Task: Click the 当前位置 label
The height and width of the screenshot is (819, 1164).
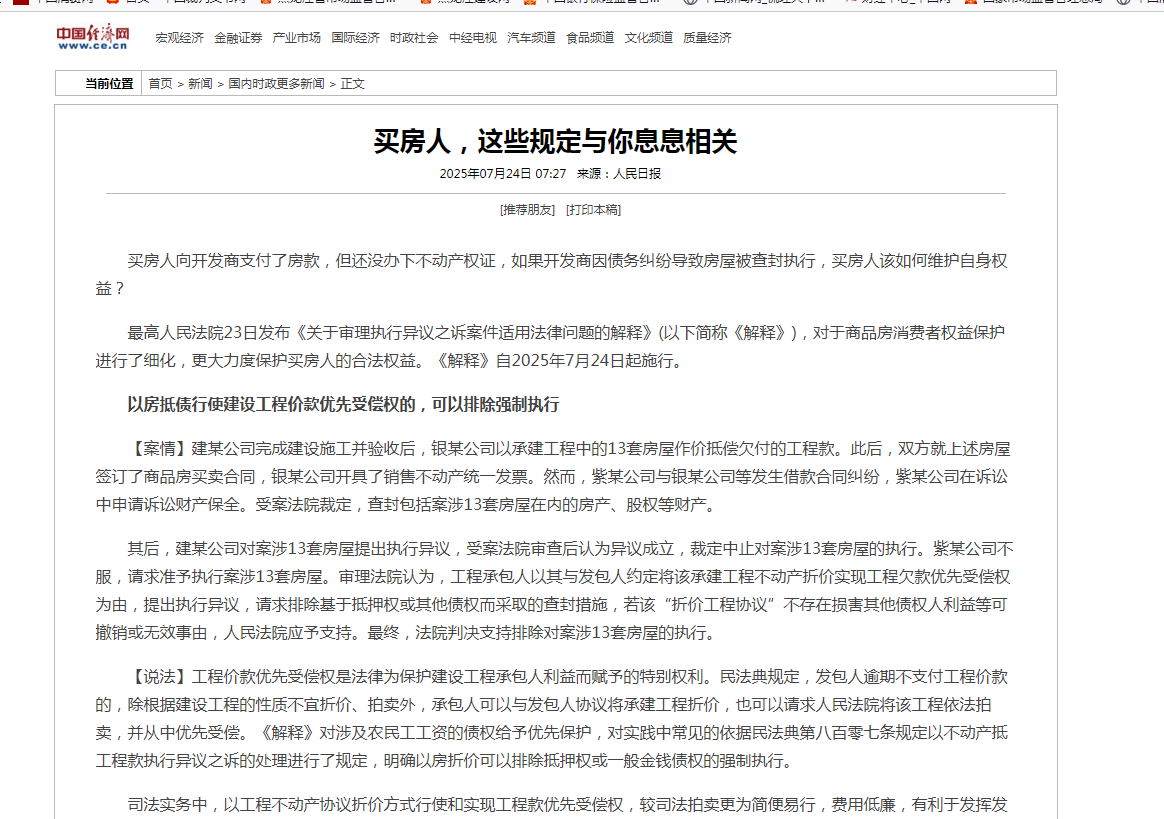Action: pos(109,84)
